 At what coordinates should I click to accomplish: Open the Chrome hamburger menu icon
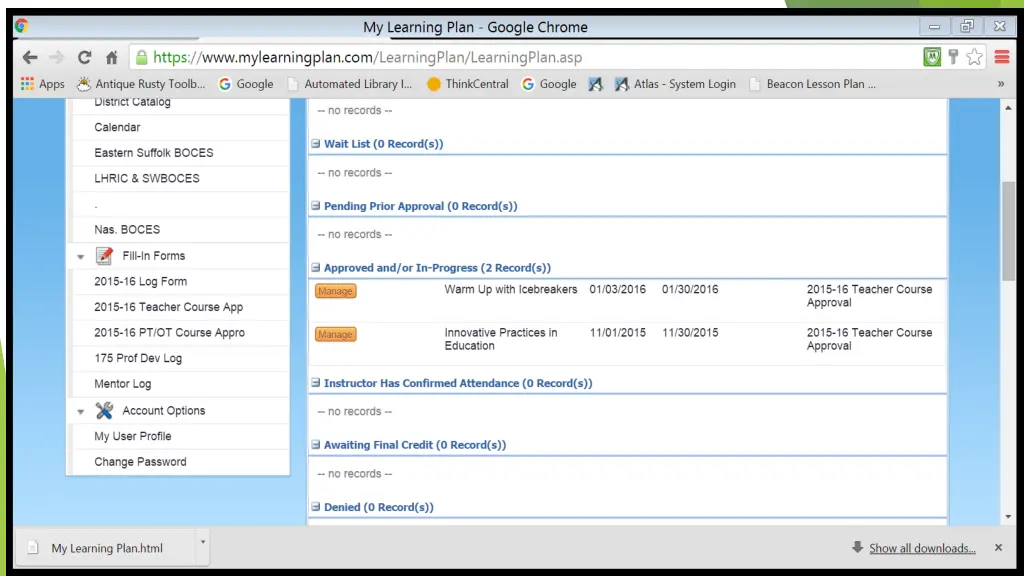(1001, 58)
